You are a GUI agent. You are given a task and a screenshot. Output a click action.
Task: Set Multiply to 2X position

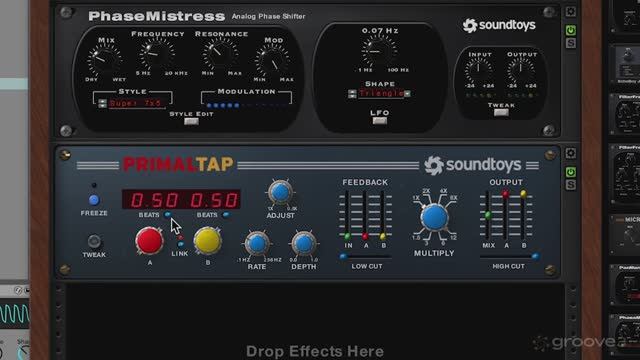tap(426, 191)
